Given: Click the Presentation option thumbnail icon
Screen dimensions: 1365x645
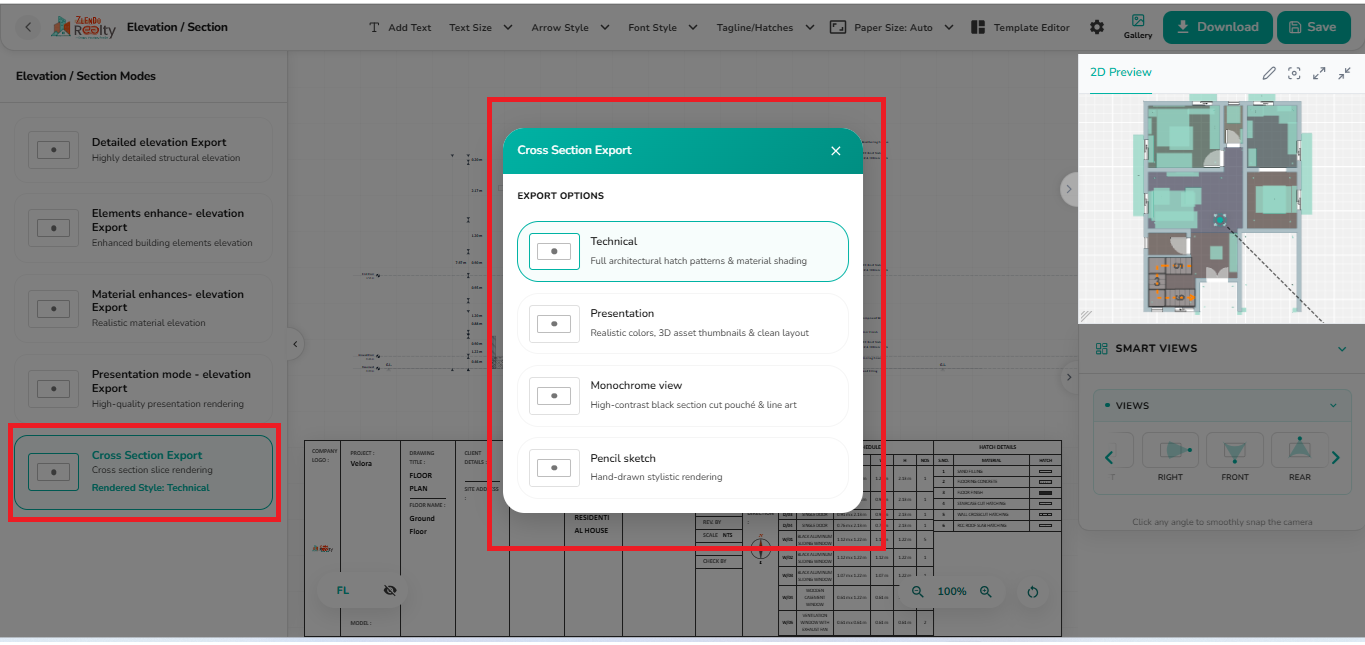Looking at the screenshot, I should pyautogui.click(x=554, y=323).
